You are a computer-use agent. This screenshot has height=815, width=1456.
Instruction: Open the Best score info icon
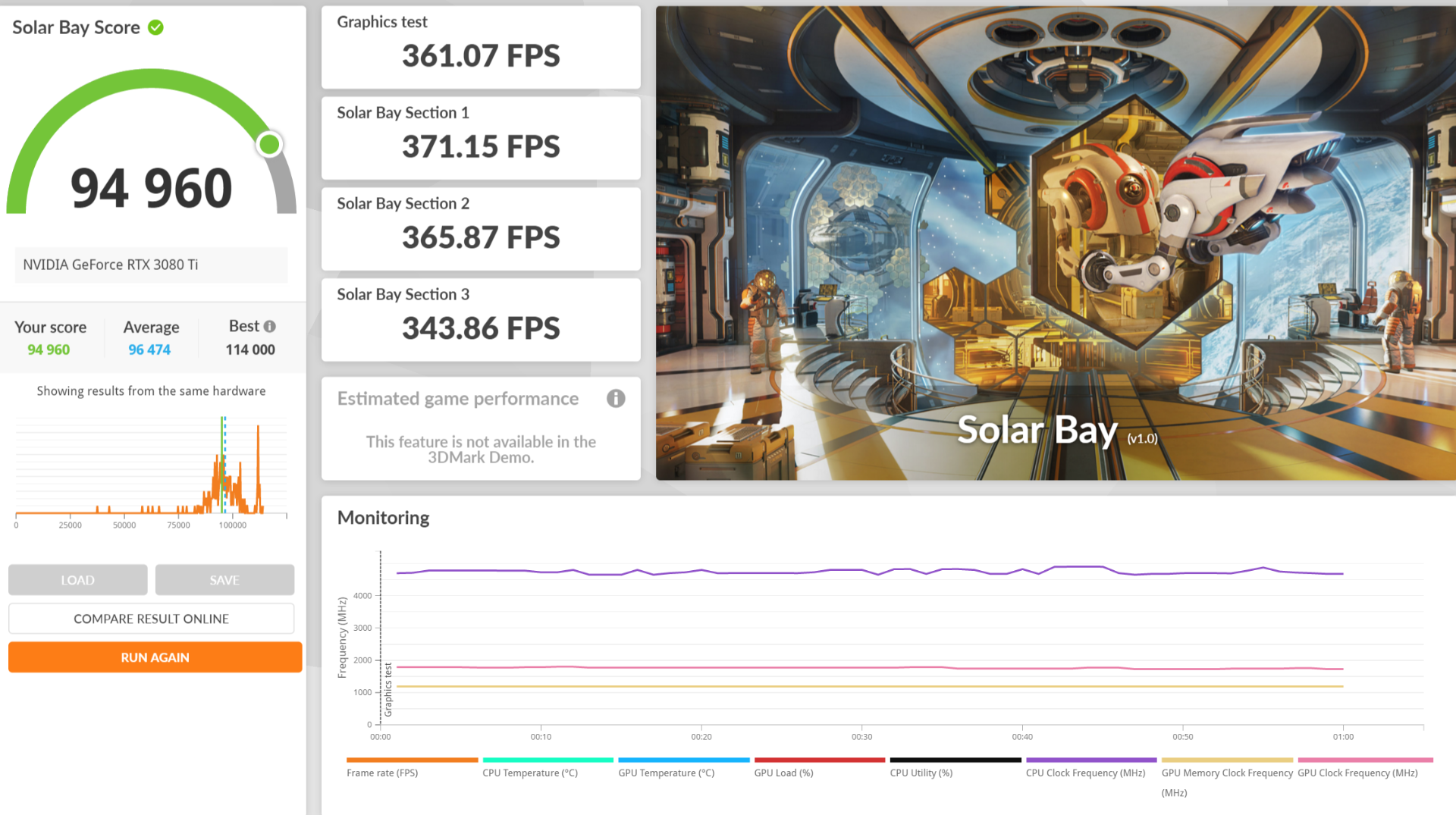[269, 326]
